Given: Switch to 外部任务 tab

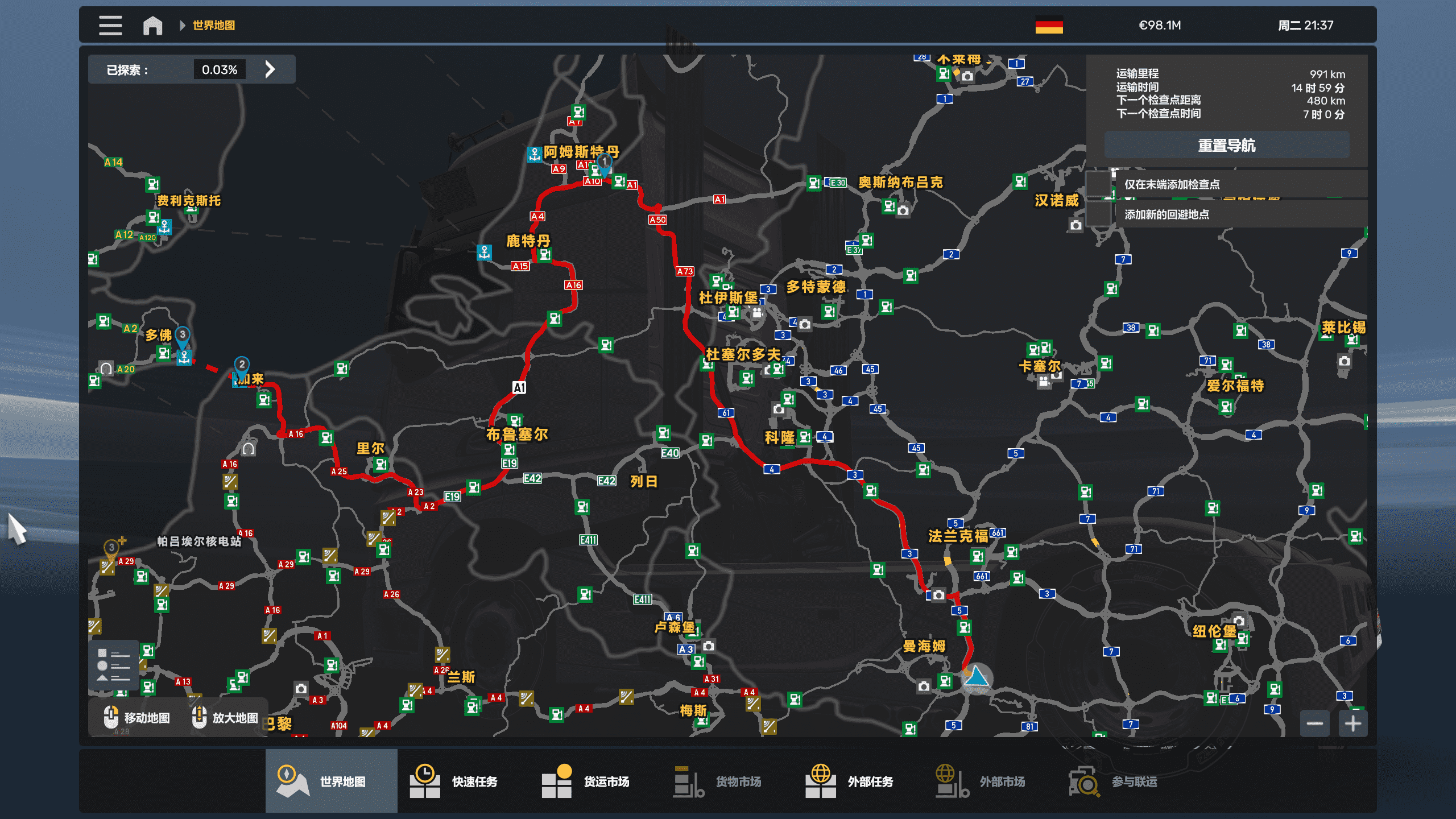Looking at the screenshot, I should pos(850,781).
